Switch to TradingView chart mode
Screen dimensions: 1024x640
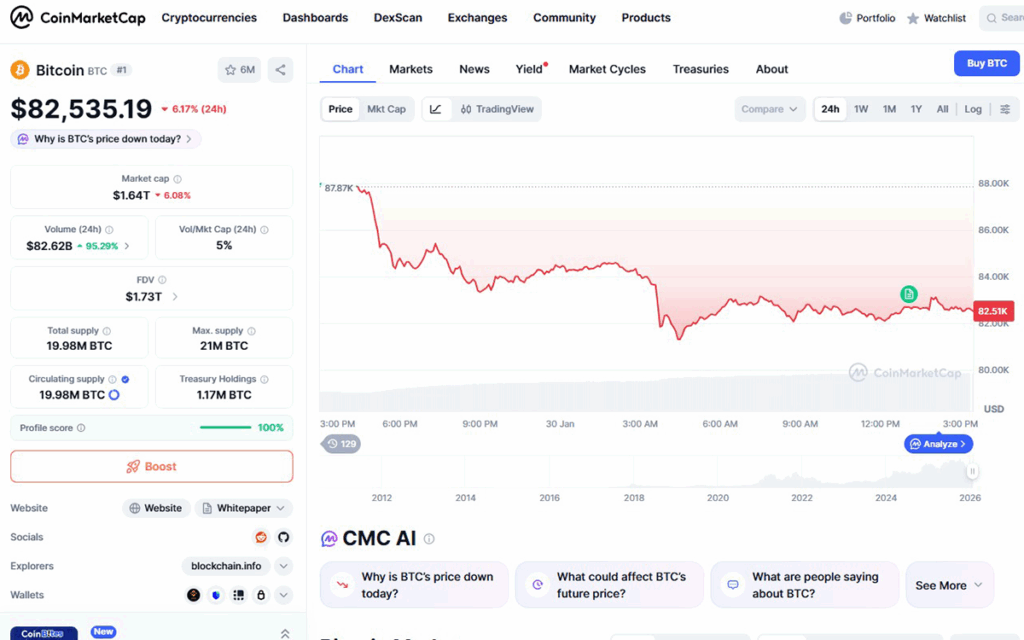(x=497, y=109)
